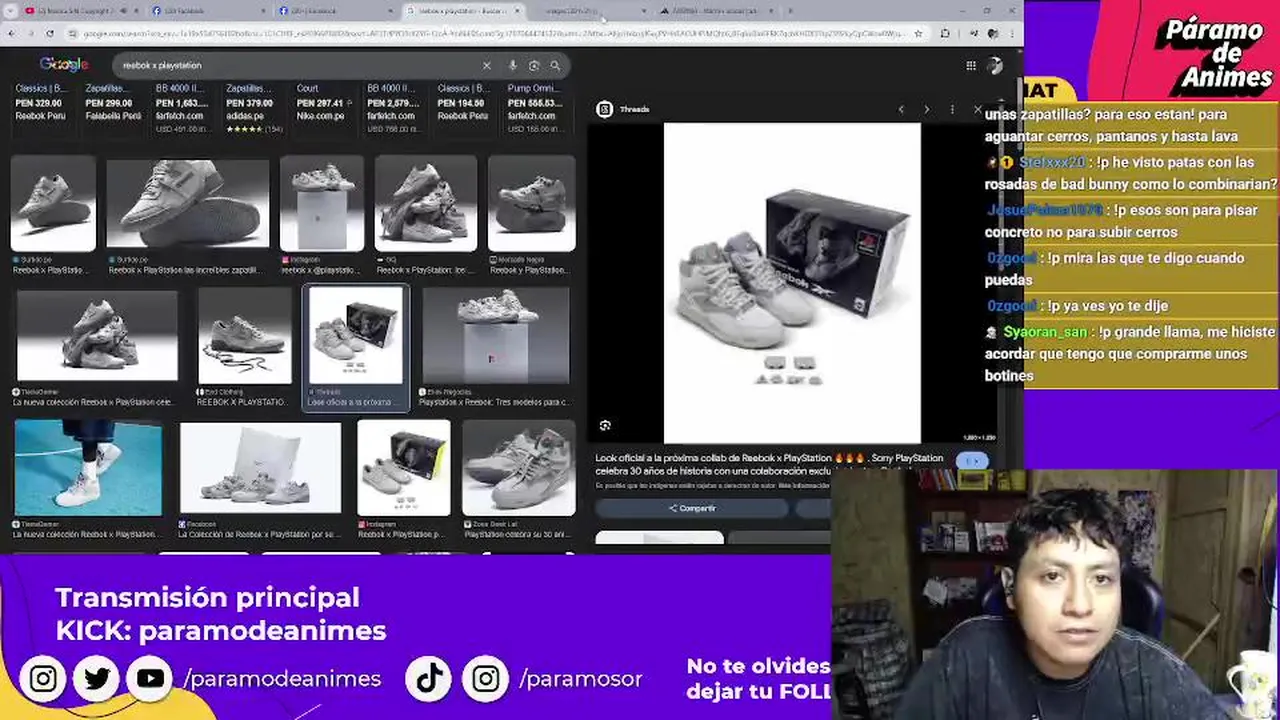Click overlay text 'KICK: paramodeanimes'

coord(220,630)
